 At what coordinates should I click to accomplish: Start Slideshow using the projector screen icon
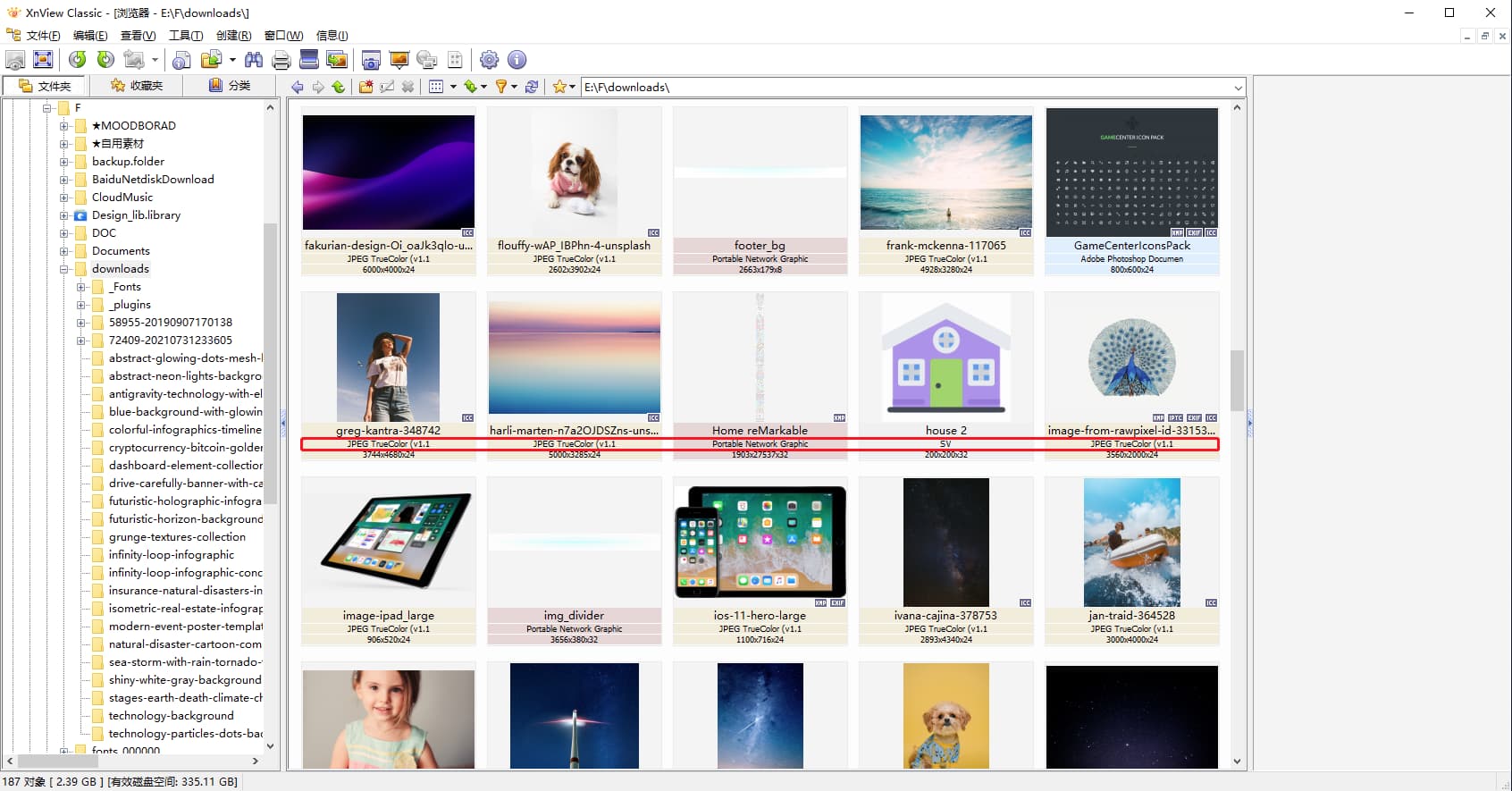tap(399, 60)
